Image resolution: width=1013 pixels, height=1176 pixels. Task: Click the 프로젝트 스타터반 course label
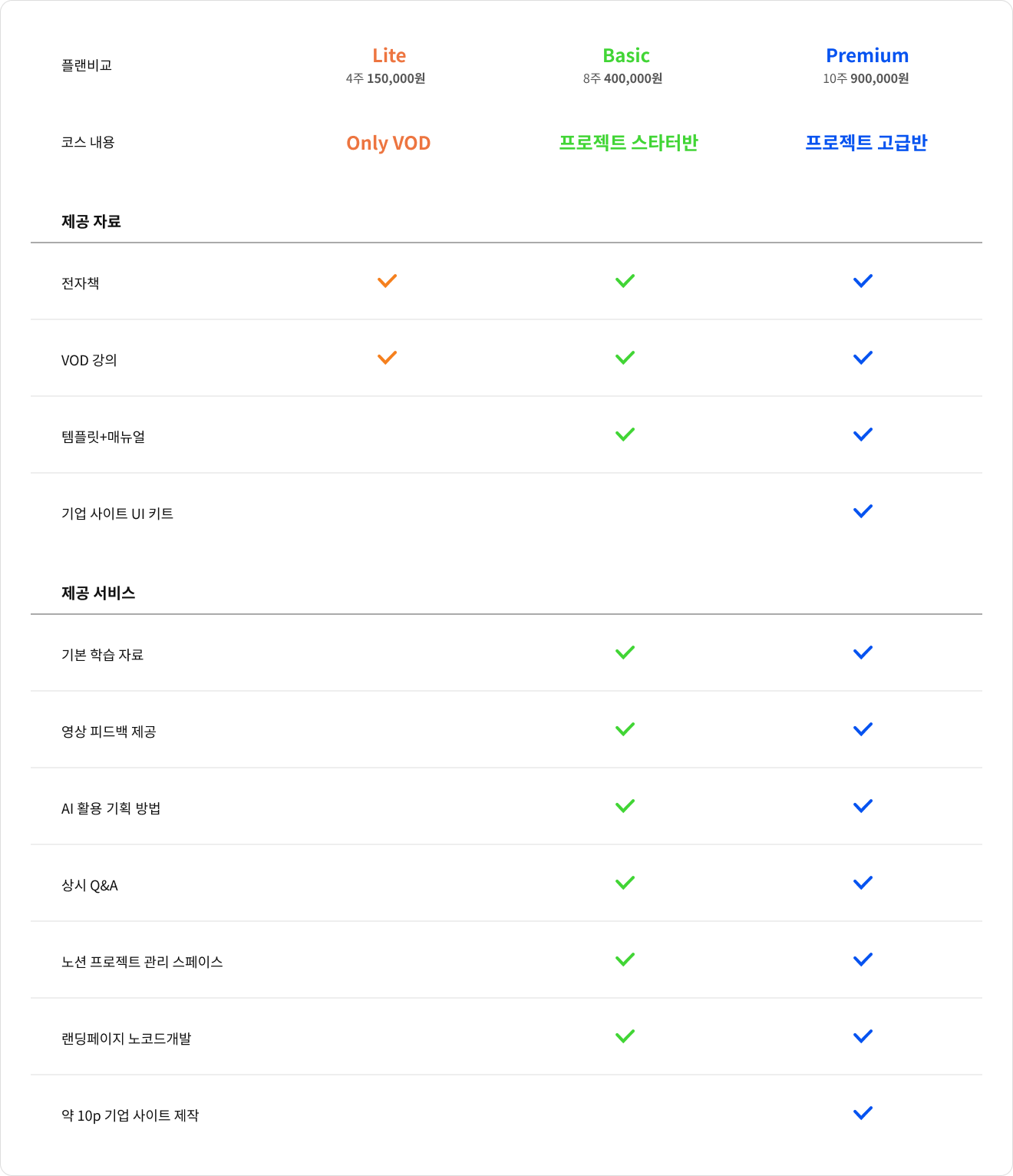[x=629, y=143]
